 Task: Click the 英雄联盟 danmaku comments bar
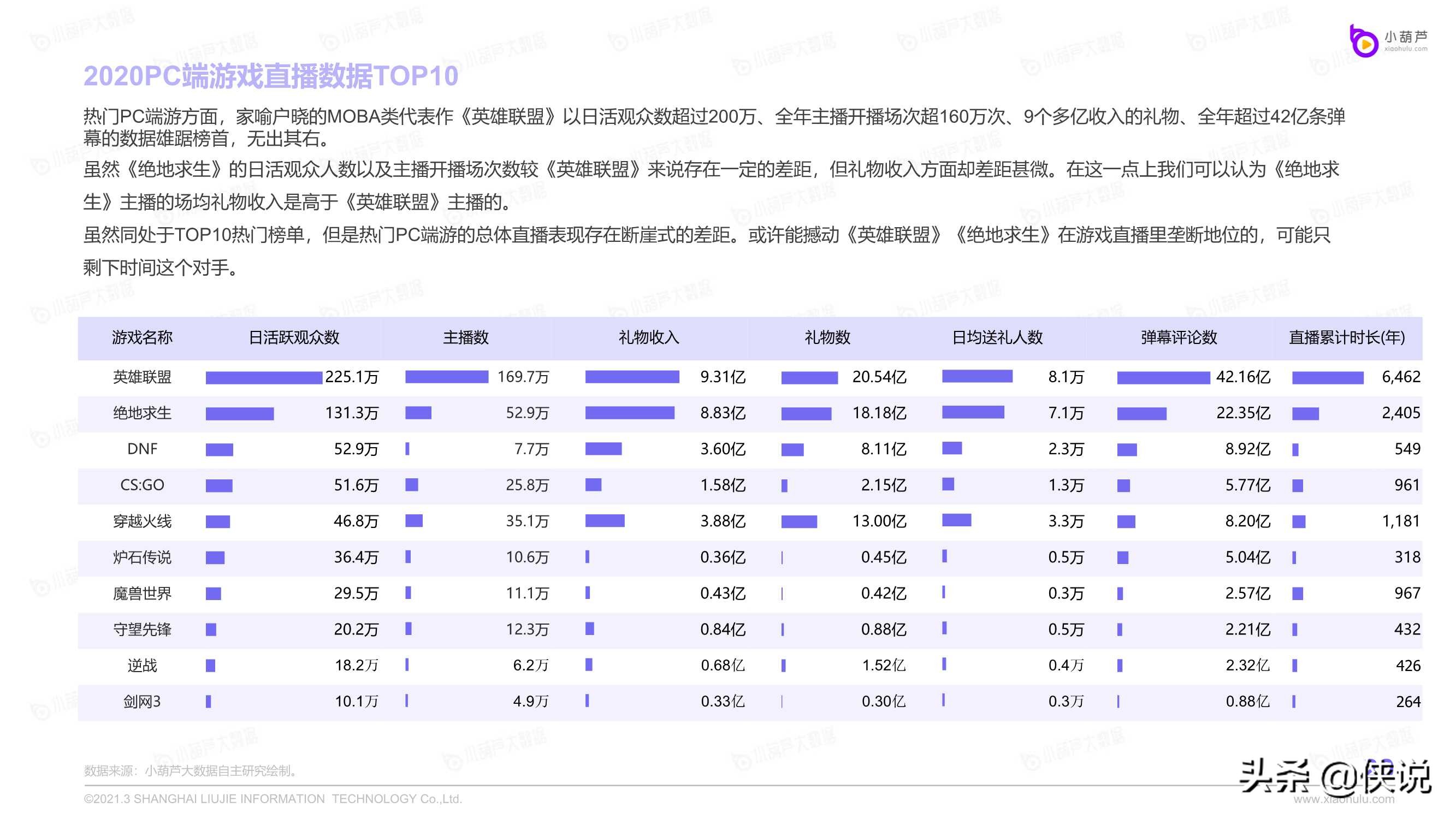(1163, 378)
